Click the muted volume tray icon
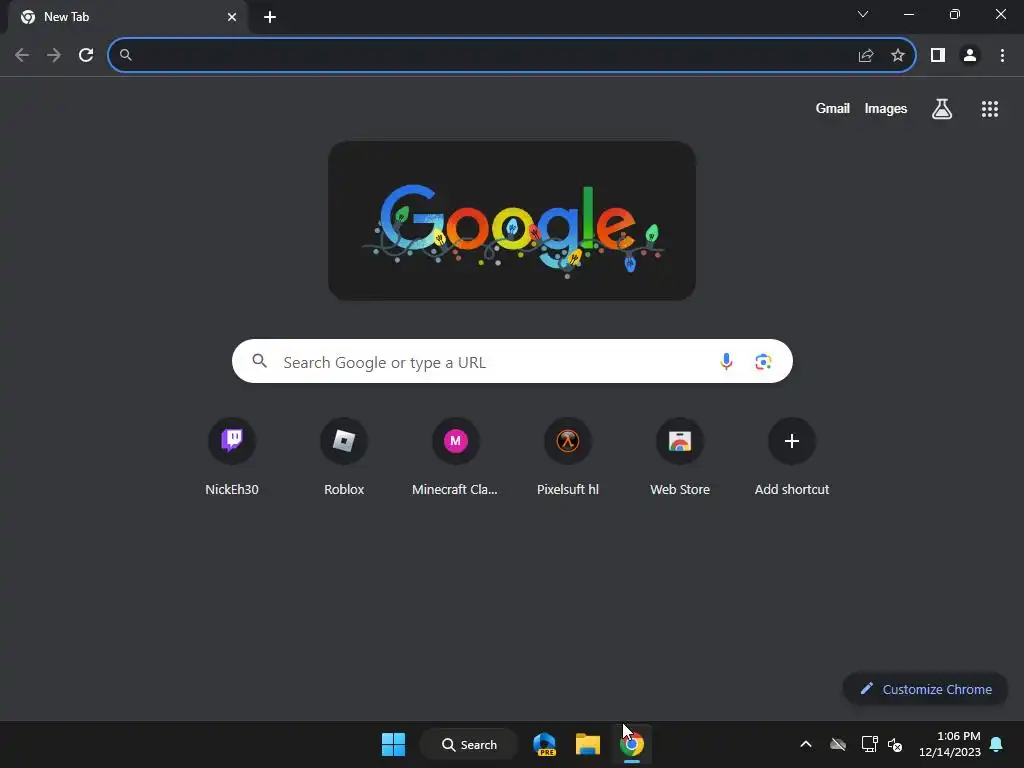This screenshot has height=768, width=1024. coord(895,744)
